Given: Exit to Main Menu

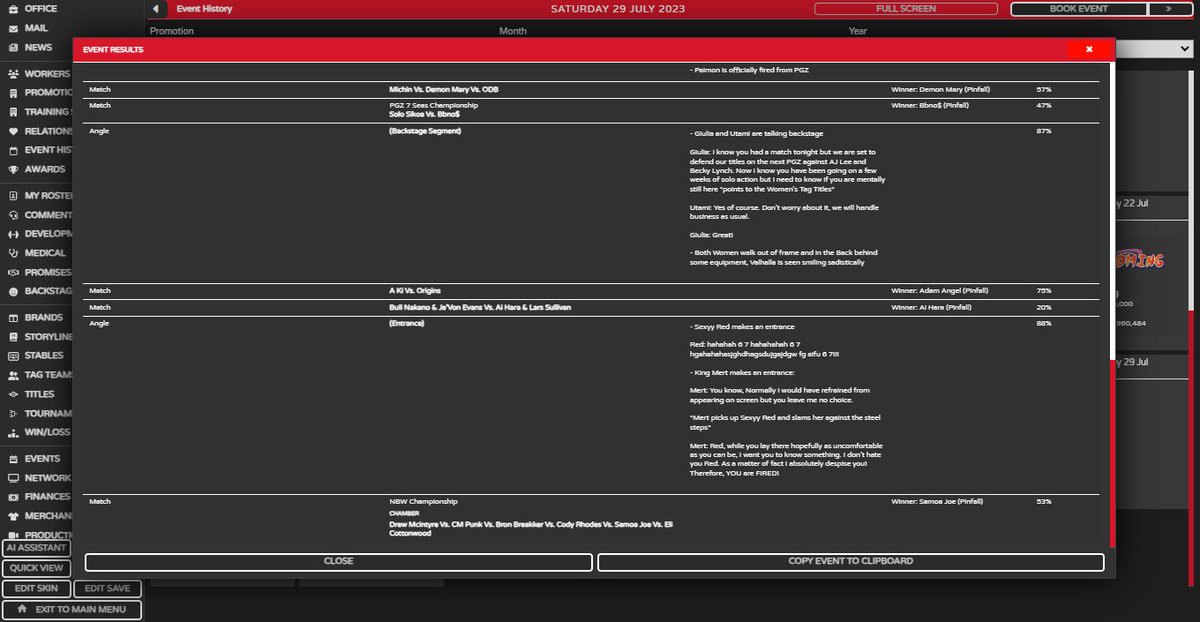Looking at the screenshot, I should coord(72,609).
